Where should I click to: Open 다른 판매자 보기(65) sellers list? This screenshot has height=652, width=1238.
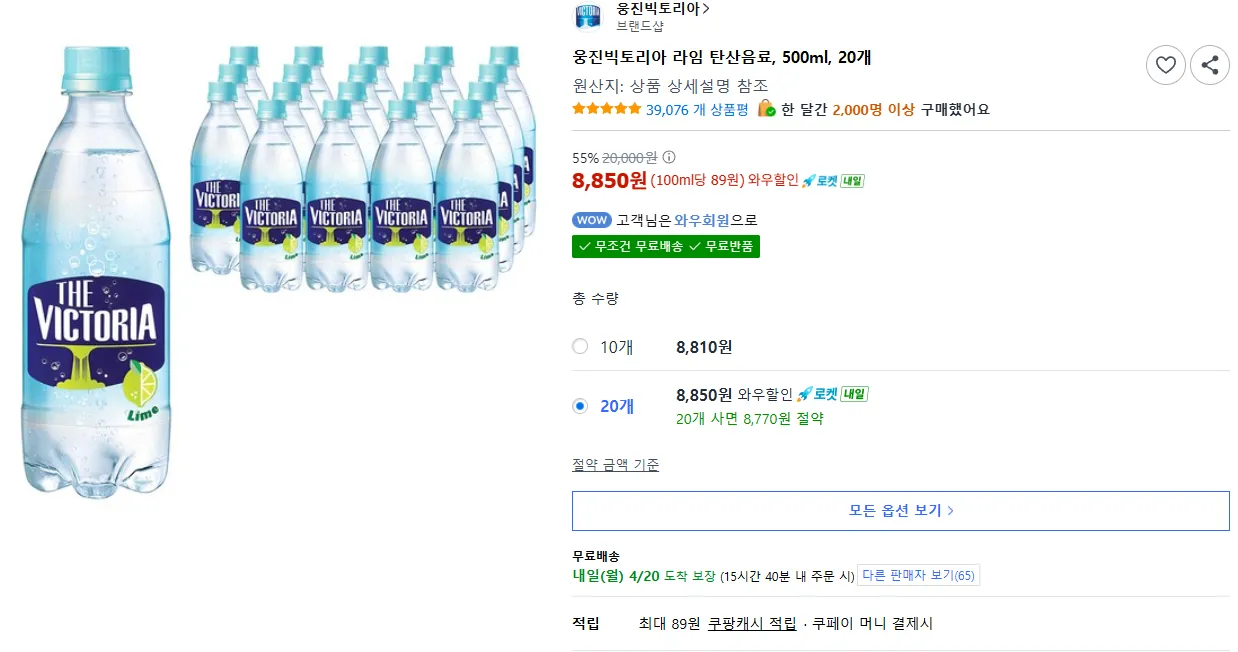(918, 575)
